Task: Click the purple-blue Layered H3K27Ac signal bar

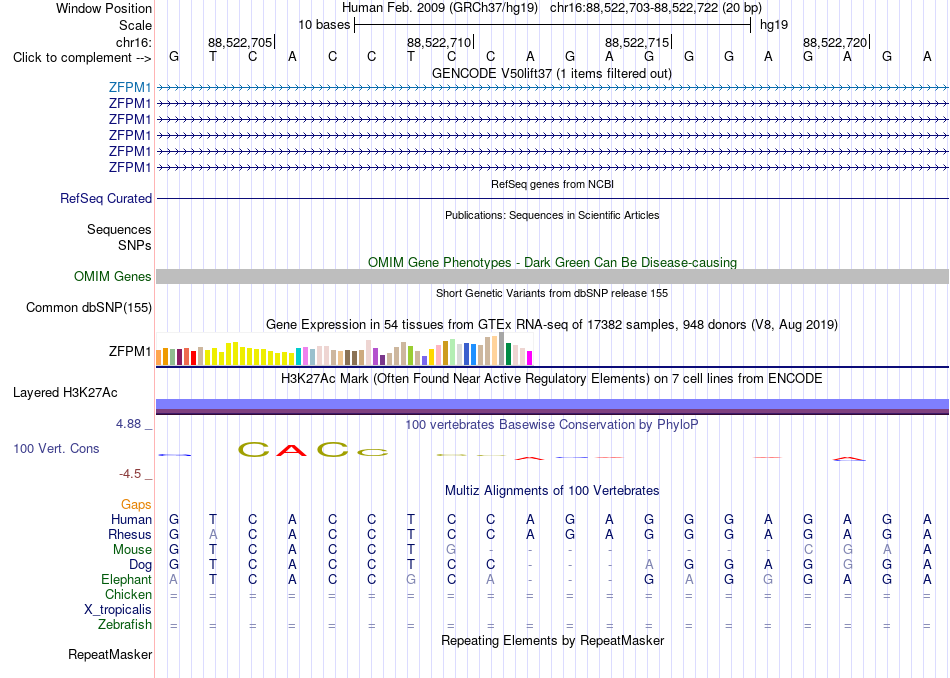Action: click(x=552, y=406)
